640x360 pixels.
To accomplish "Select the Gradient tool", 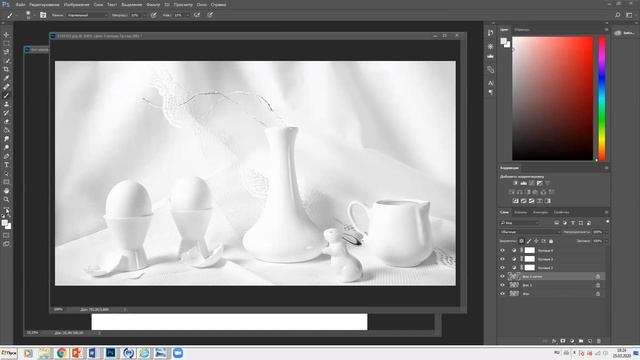I will (6, 130).
